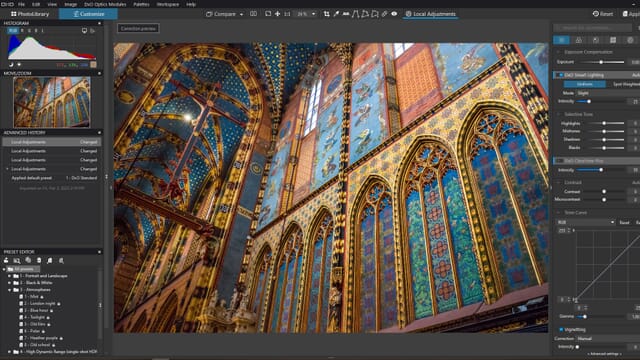Open the Palettes menu
Viewport: 640px width, 360px height.
pos(141,4)
